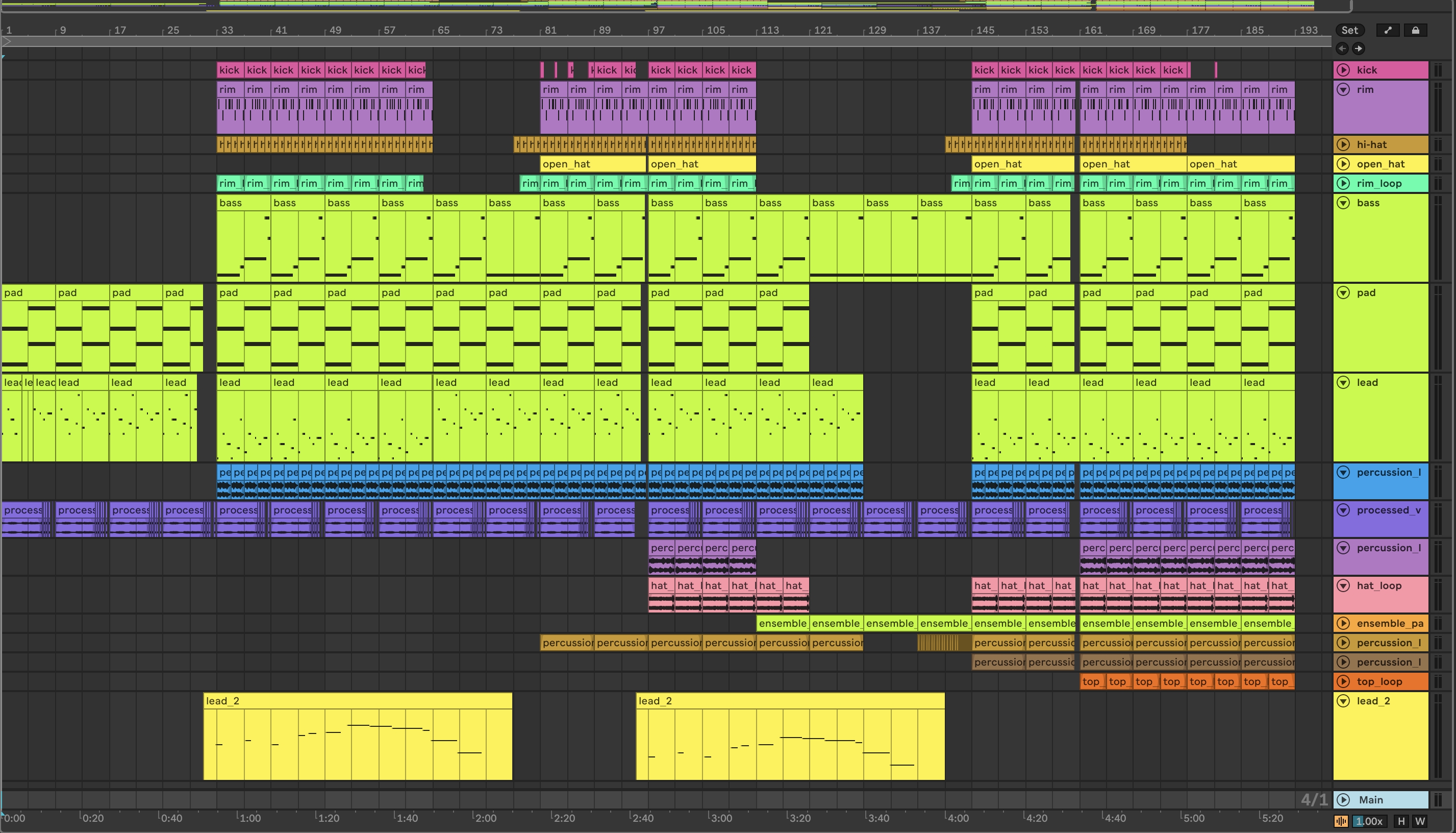
Task: Click bar 97 on the timeline ruler
Action: click(658, 30)
